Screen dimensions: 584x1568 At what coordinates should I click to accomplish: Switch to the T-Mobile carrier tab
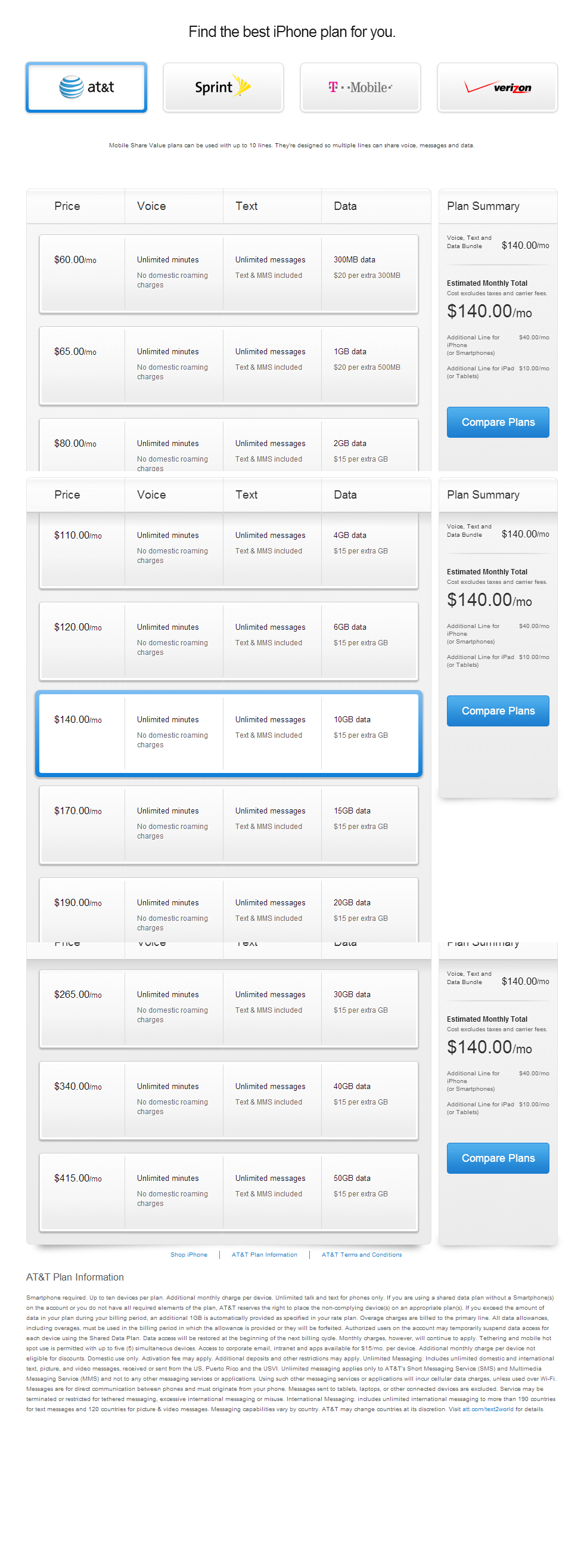coord(360,88)
